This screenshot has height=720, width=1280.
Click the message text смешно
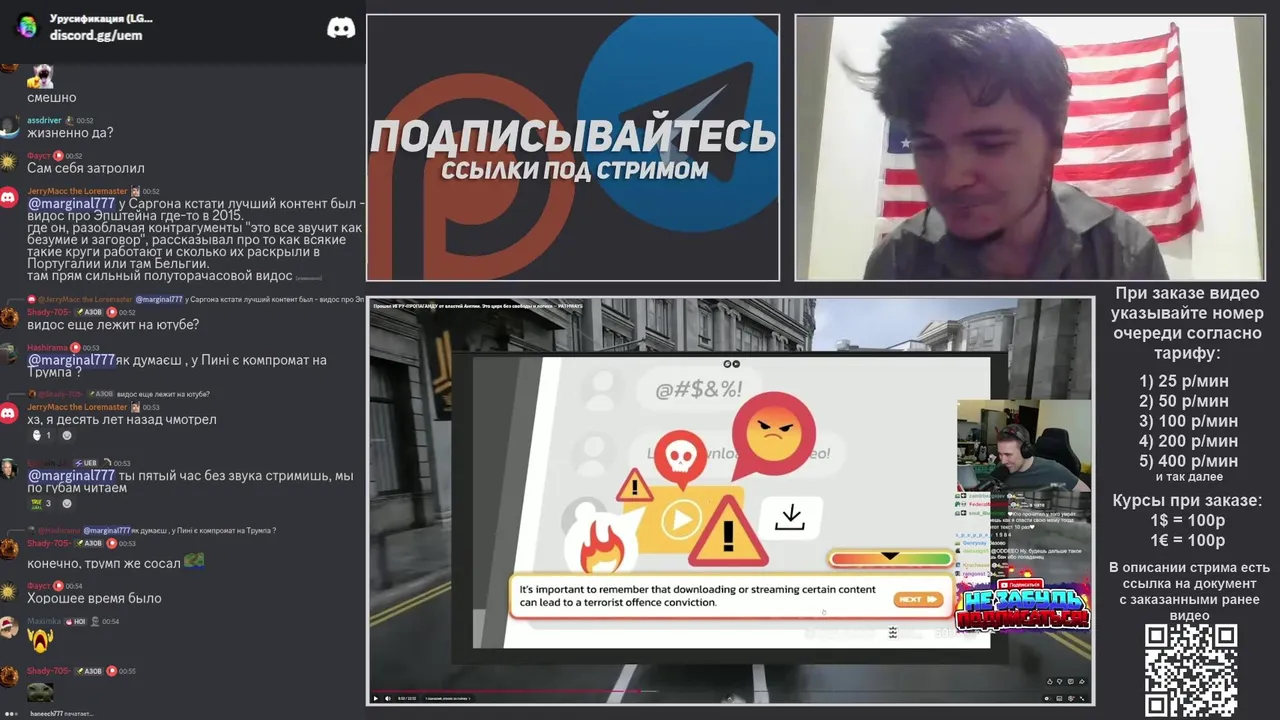[x=52, y=97]
